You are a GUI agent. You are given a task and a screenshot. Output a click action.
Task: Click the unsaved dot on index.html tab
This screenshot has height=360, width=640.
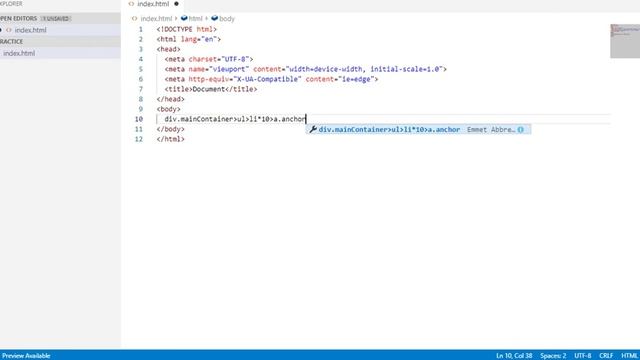(176, 4)
